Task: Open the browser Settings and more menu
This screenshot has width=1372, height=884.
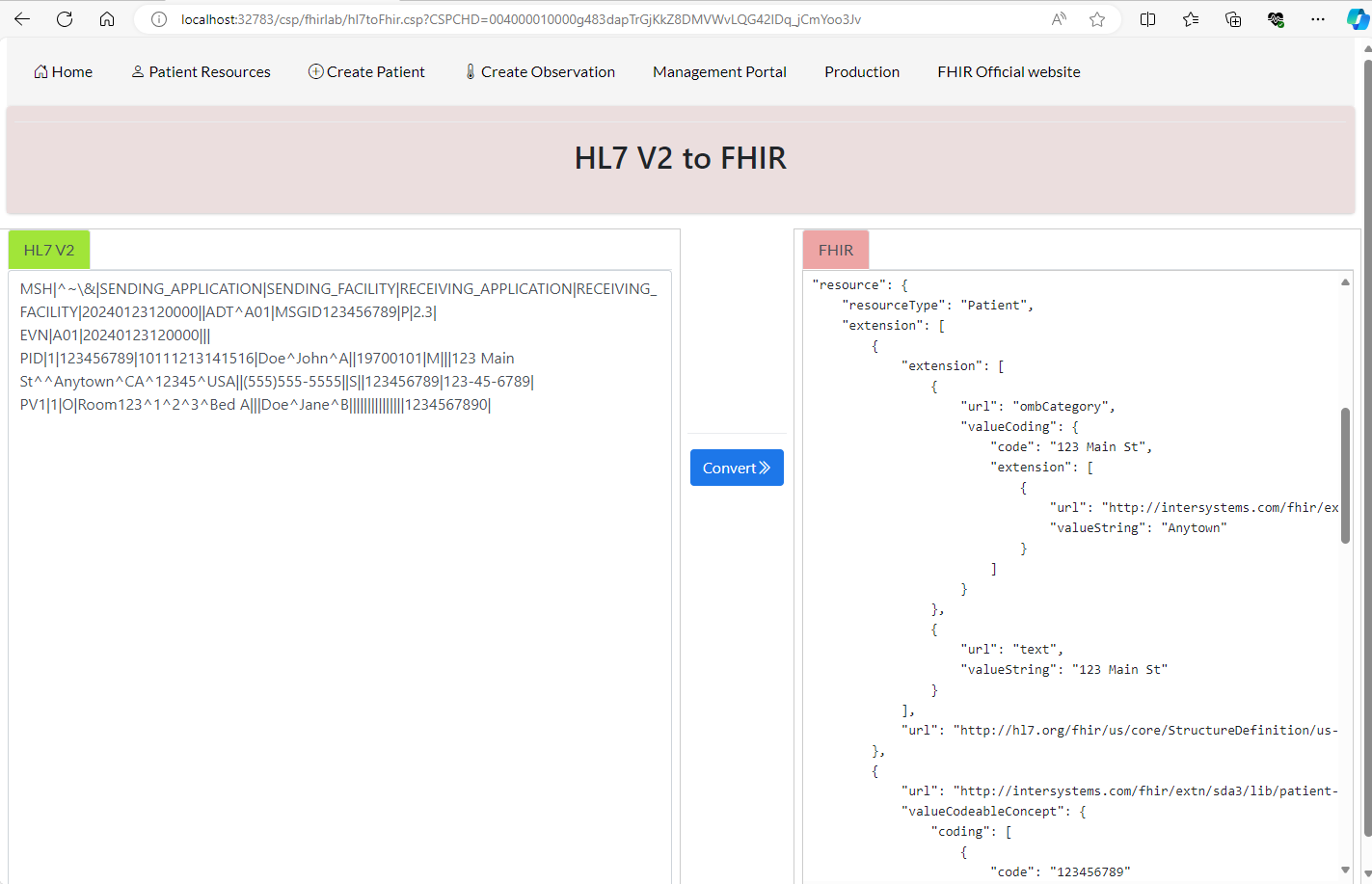Action: pyautogui.click(x=1318, y=19)
